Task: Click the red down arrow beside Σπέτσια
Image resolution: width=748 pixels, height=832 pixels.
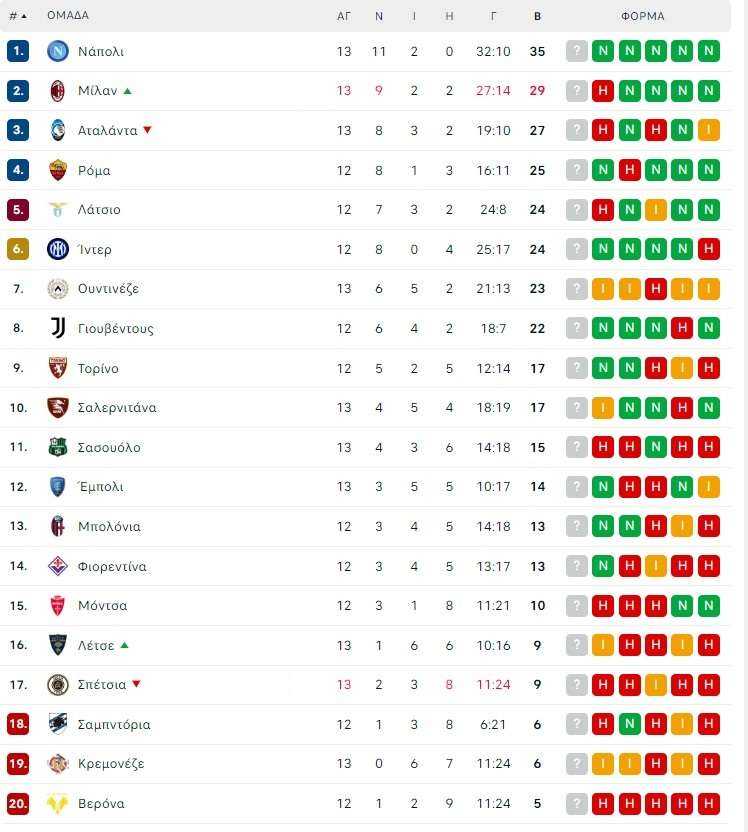Action: coord(136,684)
